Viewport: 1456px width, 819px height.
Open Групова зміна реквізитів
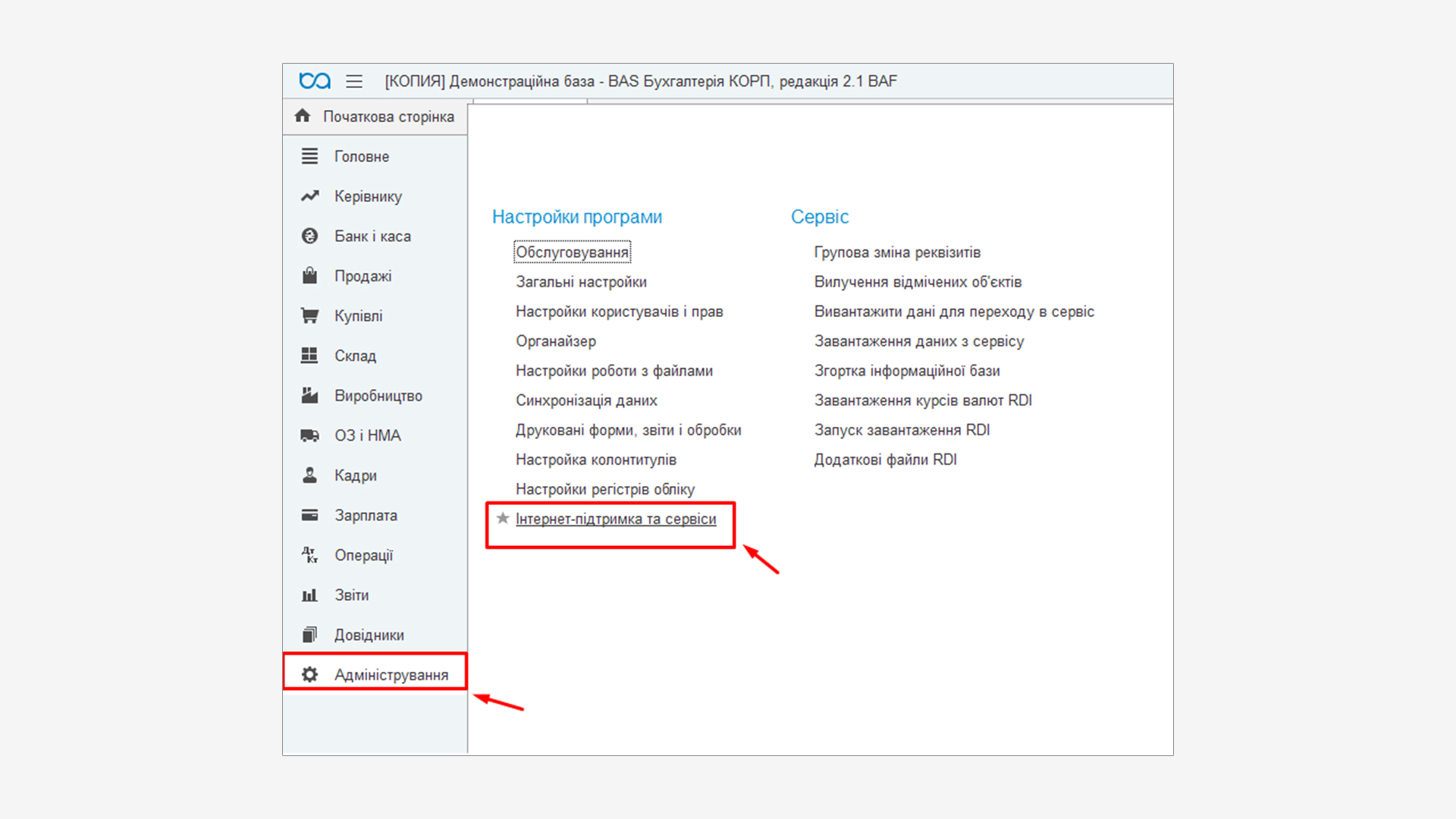point(897,252)
